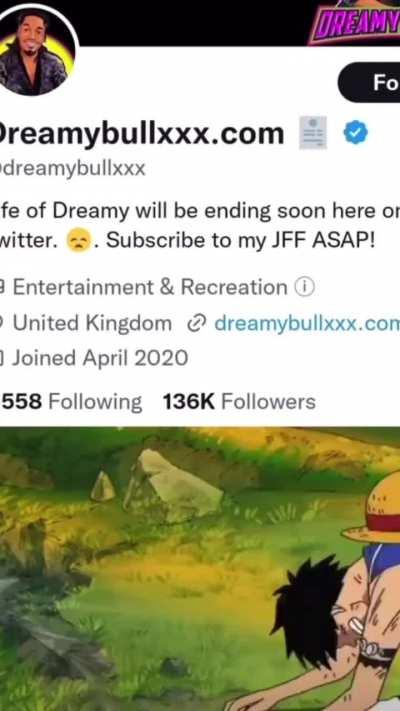Click the Joined April 2020 date
400x711 pixels.
[100, 358]
